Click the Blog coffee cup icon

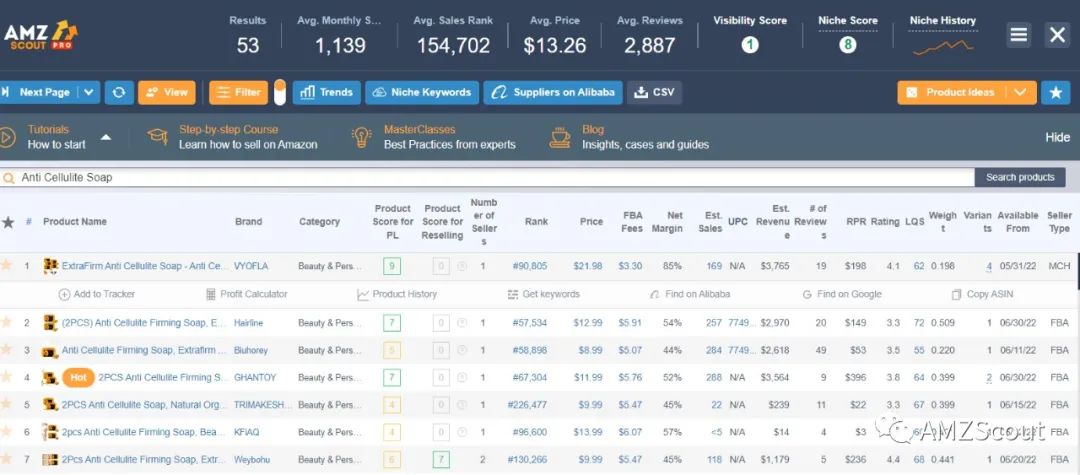559,137
